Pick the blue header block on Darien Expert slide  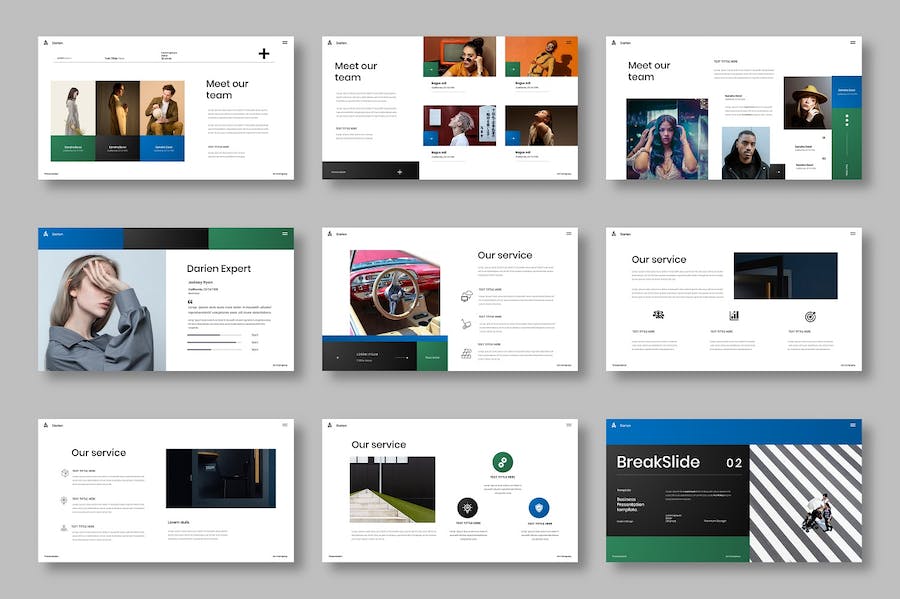pyautogui.click(x=80, y=238)
